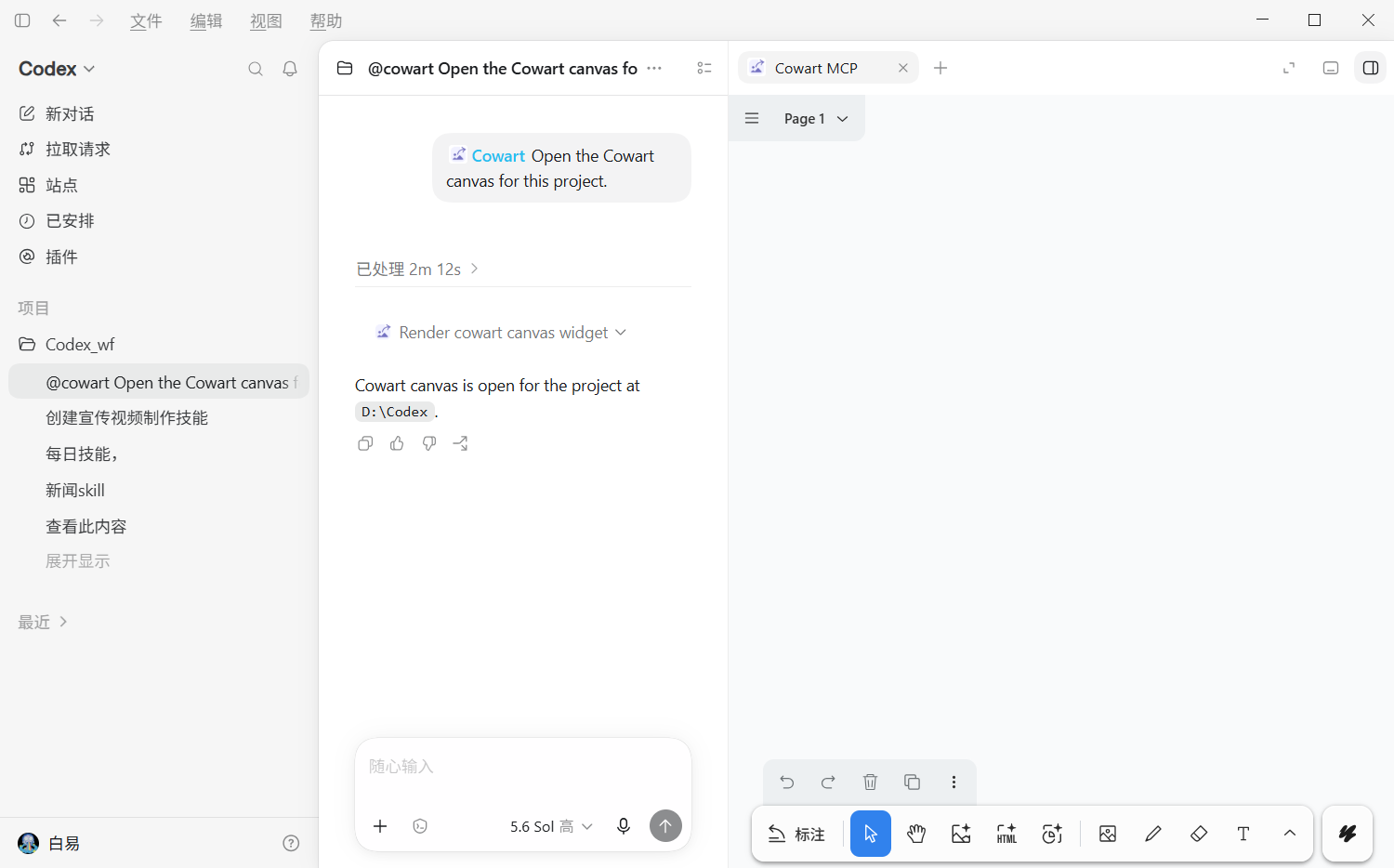Focus the 随心输入 message input
The height and width of the screenshot is (868, 1394).
pos(523,767)
